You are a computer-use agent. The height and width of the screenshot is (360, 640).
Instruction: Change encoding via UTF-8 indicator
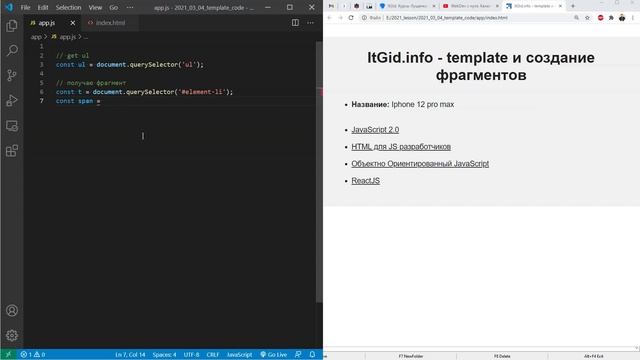point(191,355)
